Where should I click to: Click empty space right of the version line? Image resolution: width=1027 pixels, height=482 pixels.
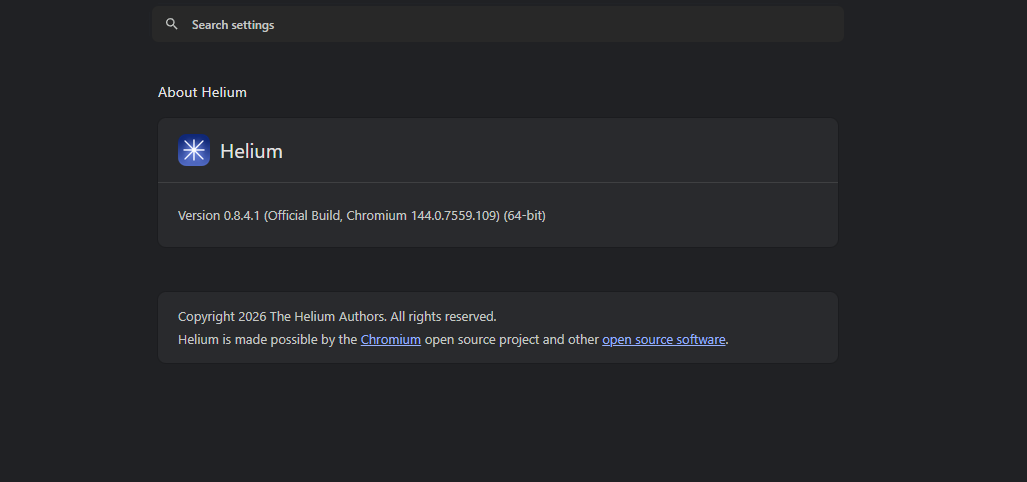pos(690,215)
